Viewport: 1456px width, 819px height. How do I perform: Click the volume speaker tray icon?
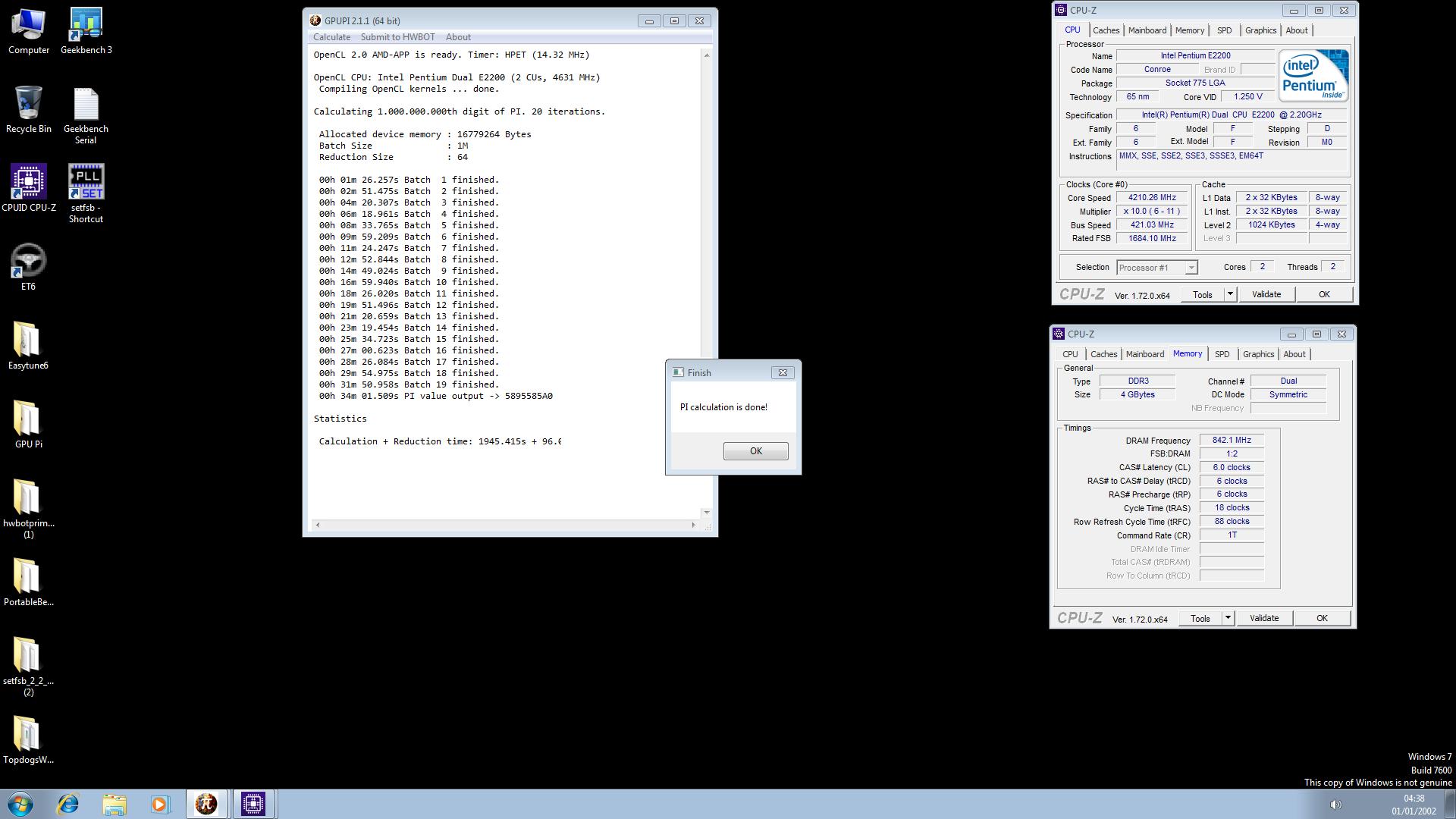(1336, 805)
